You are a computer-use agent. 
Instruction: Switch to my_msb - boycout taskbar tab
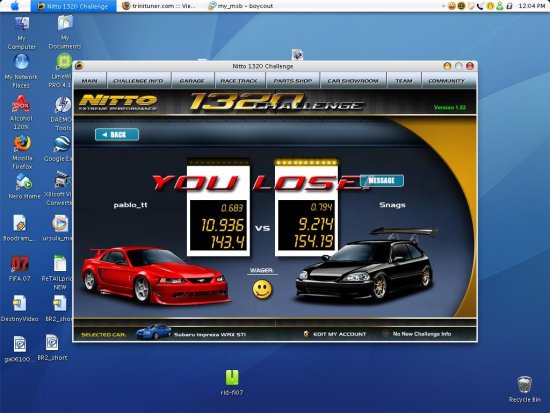coord(241,6)
